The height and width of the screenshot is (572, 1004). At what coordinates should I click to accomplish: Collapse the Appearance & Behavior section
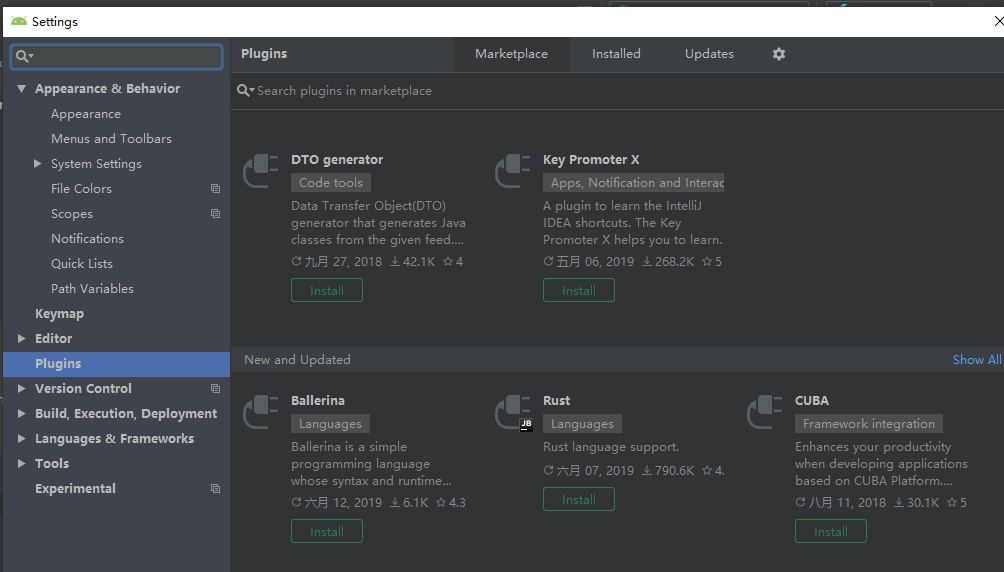coord(22,88)
